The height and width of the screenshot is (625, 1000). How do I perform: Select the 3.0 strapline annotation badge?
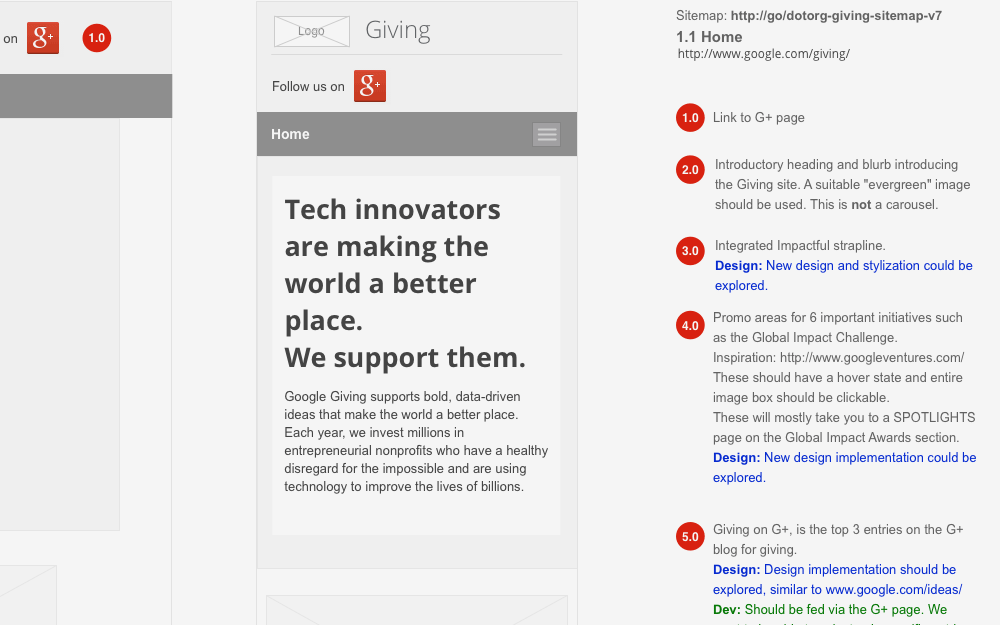coord(690,251)
